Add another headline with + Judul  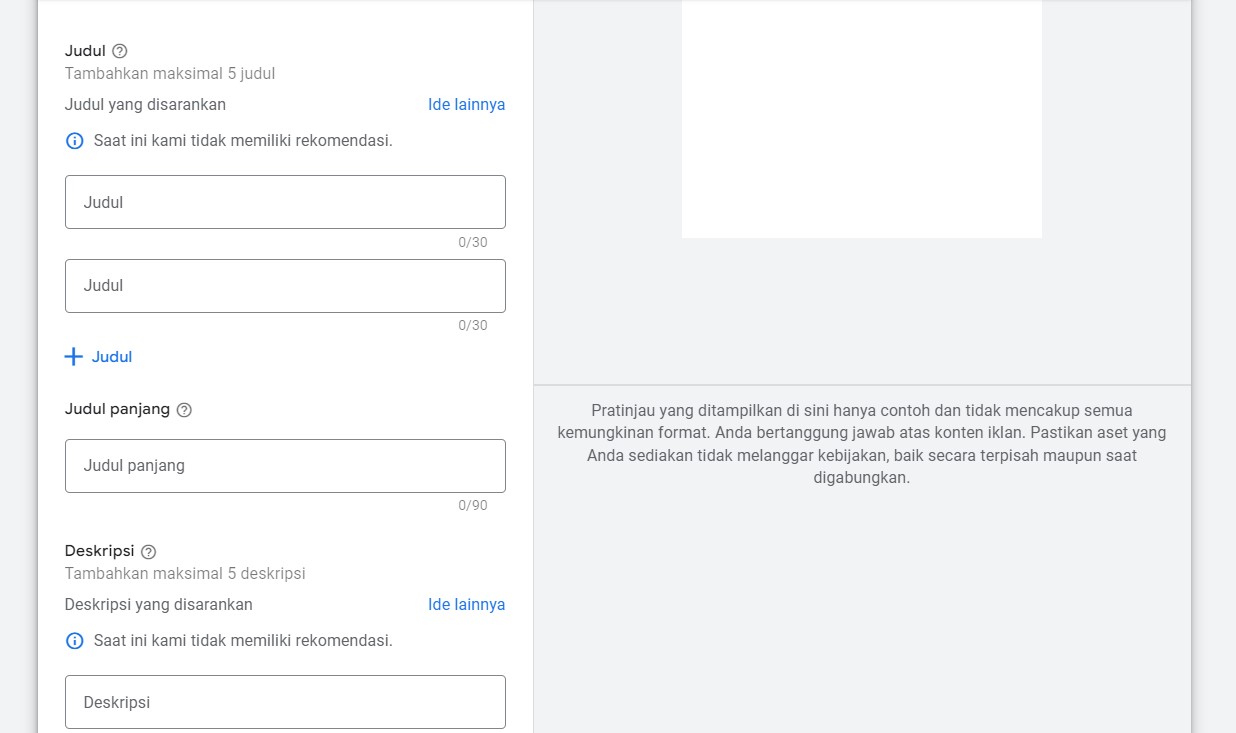click(x=98, y=357)
